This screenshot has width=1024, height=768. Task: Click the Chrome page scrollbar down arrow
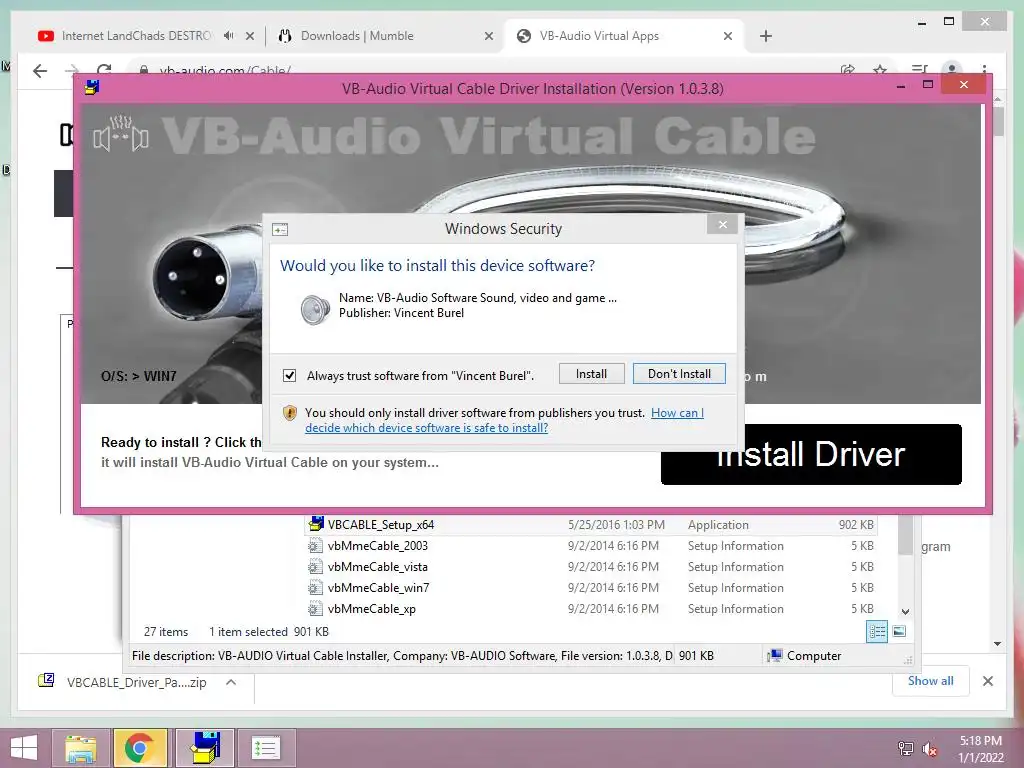click(x=997, y=643)
